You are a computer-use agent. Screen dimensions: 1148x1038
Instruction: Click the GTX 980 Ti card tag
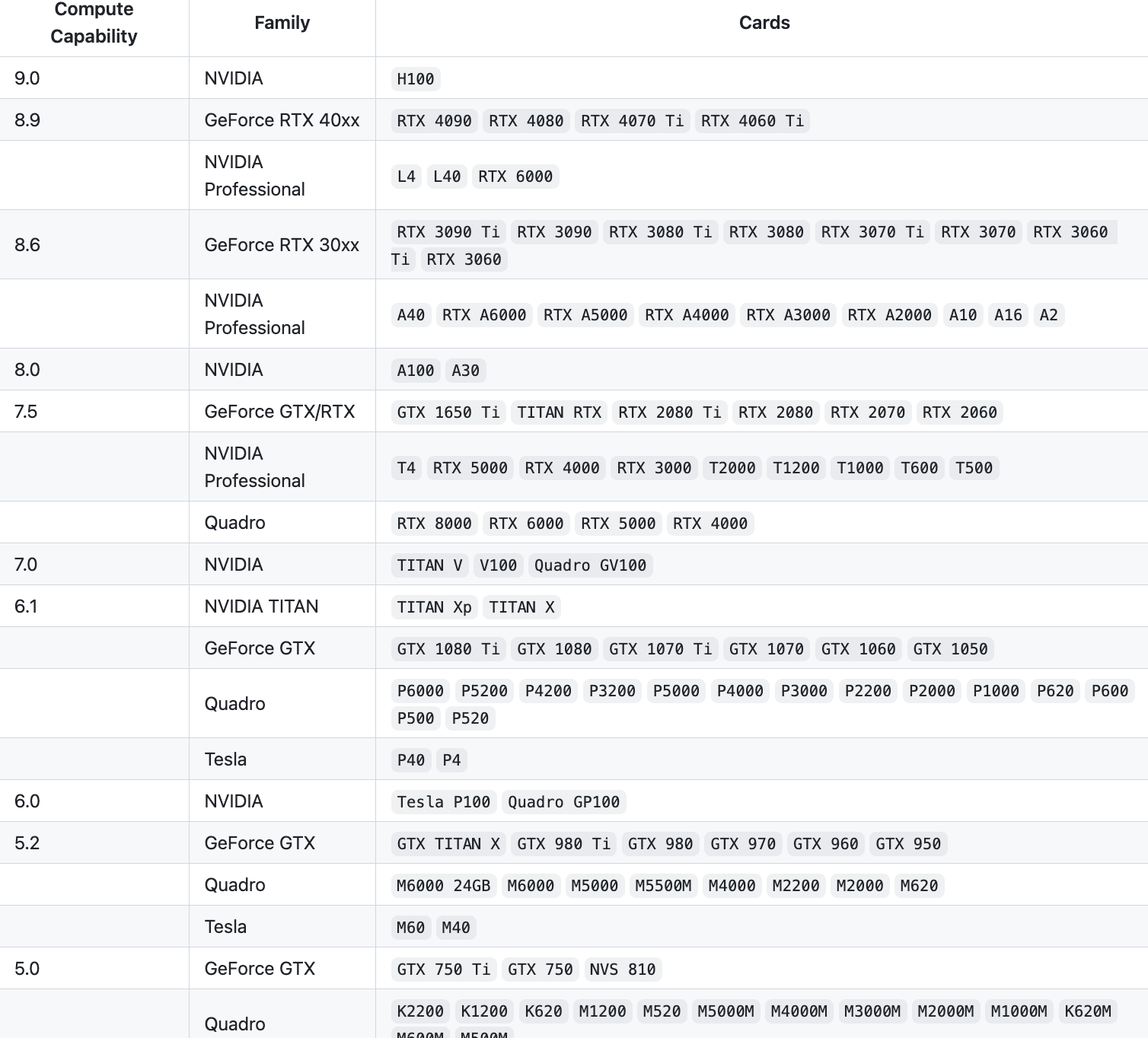pos(563,844)
